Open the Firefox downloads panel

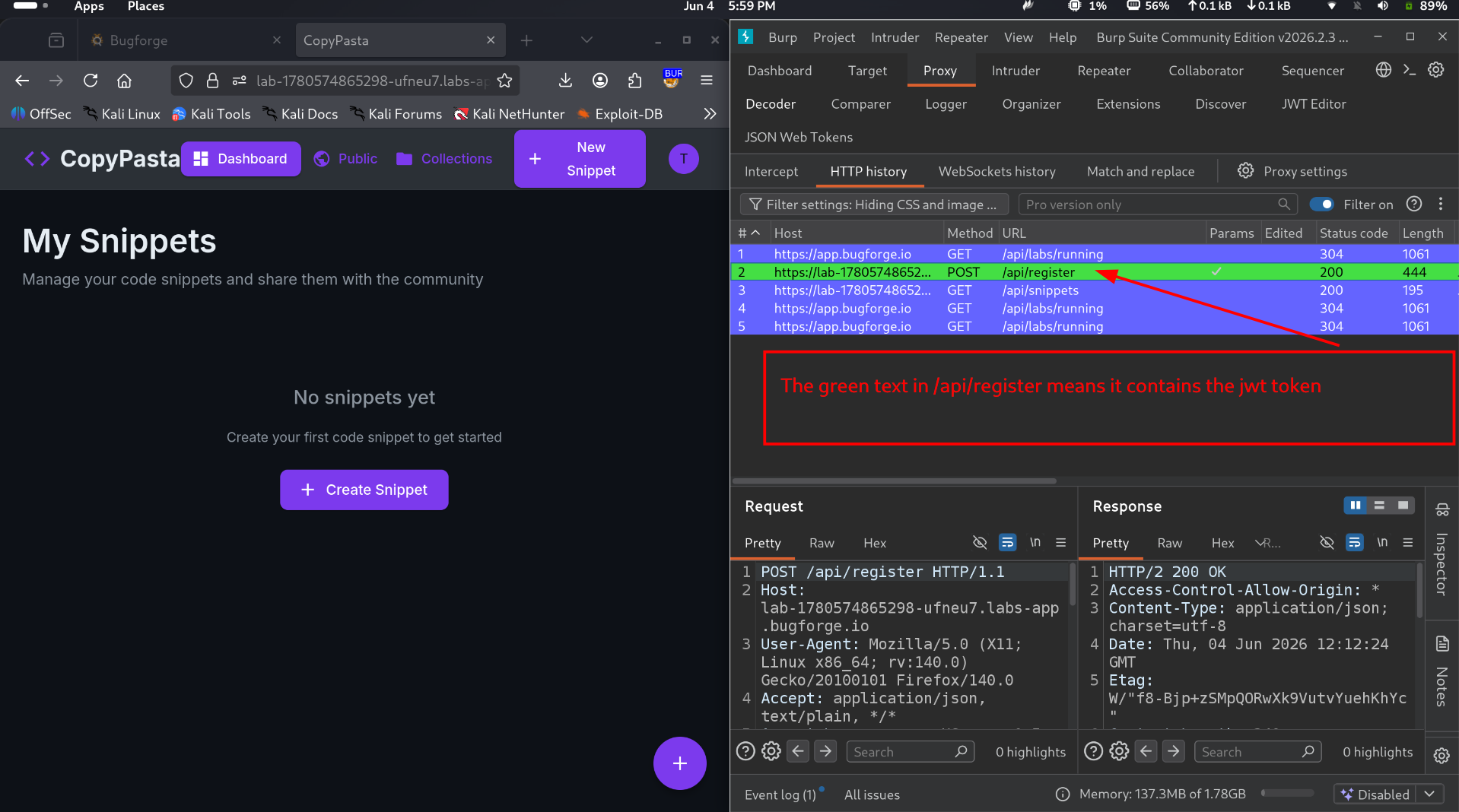[565, 81]
